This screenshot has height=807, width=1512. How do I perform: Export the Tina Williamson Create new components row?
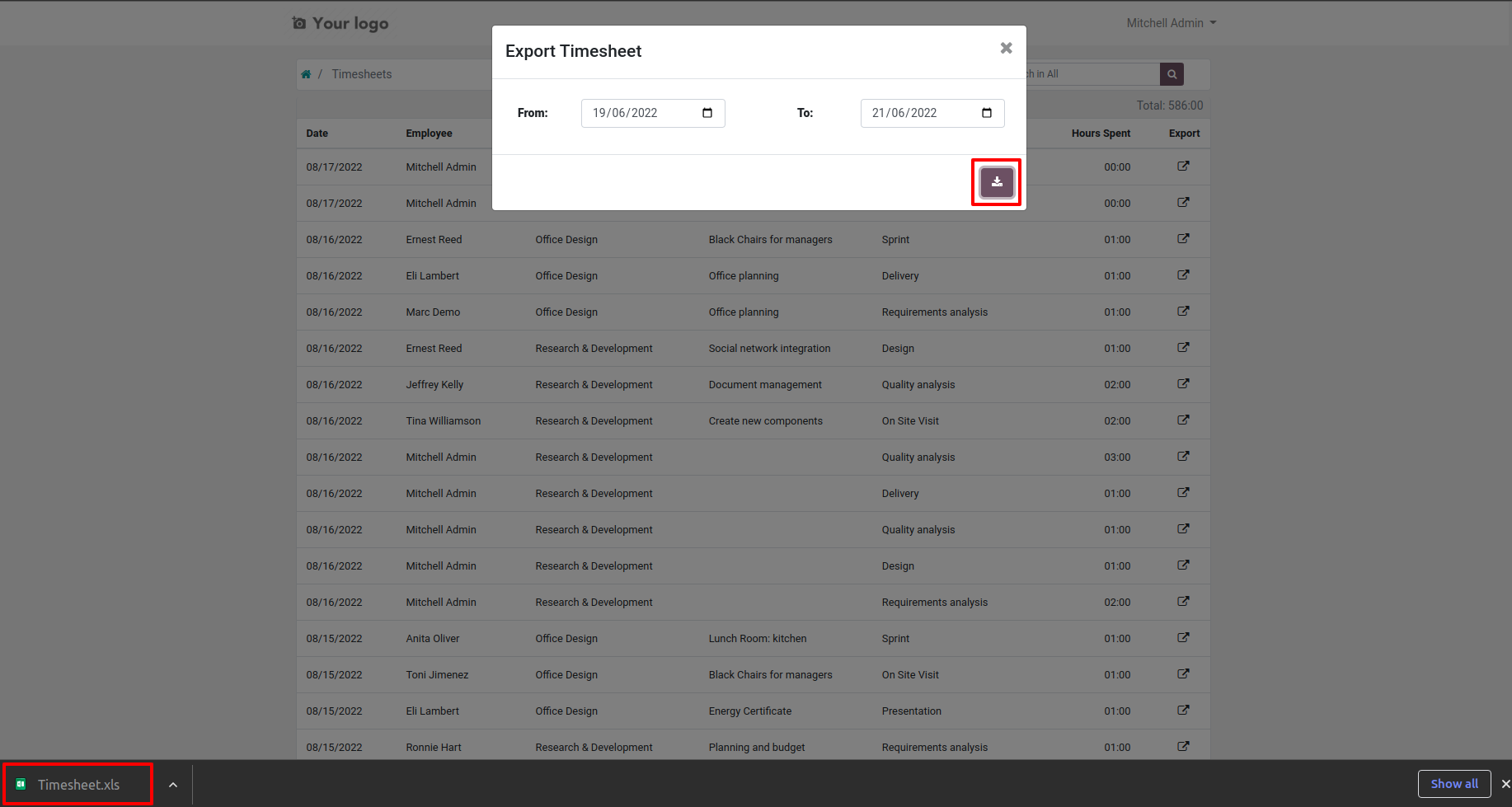pyautogui.click(x=1183, y=420)
